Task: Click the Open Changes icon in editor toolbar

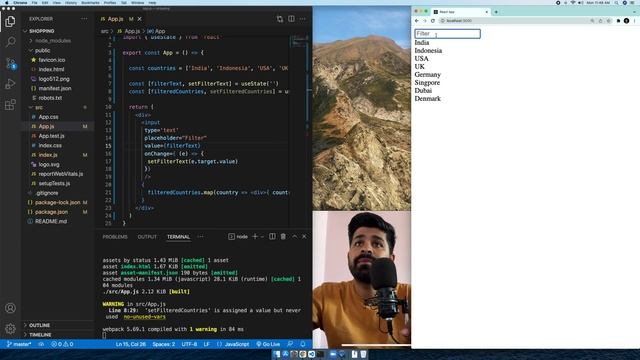Action: pos(280,19)
